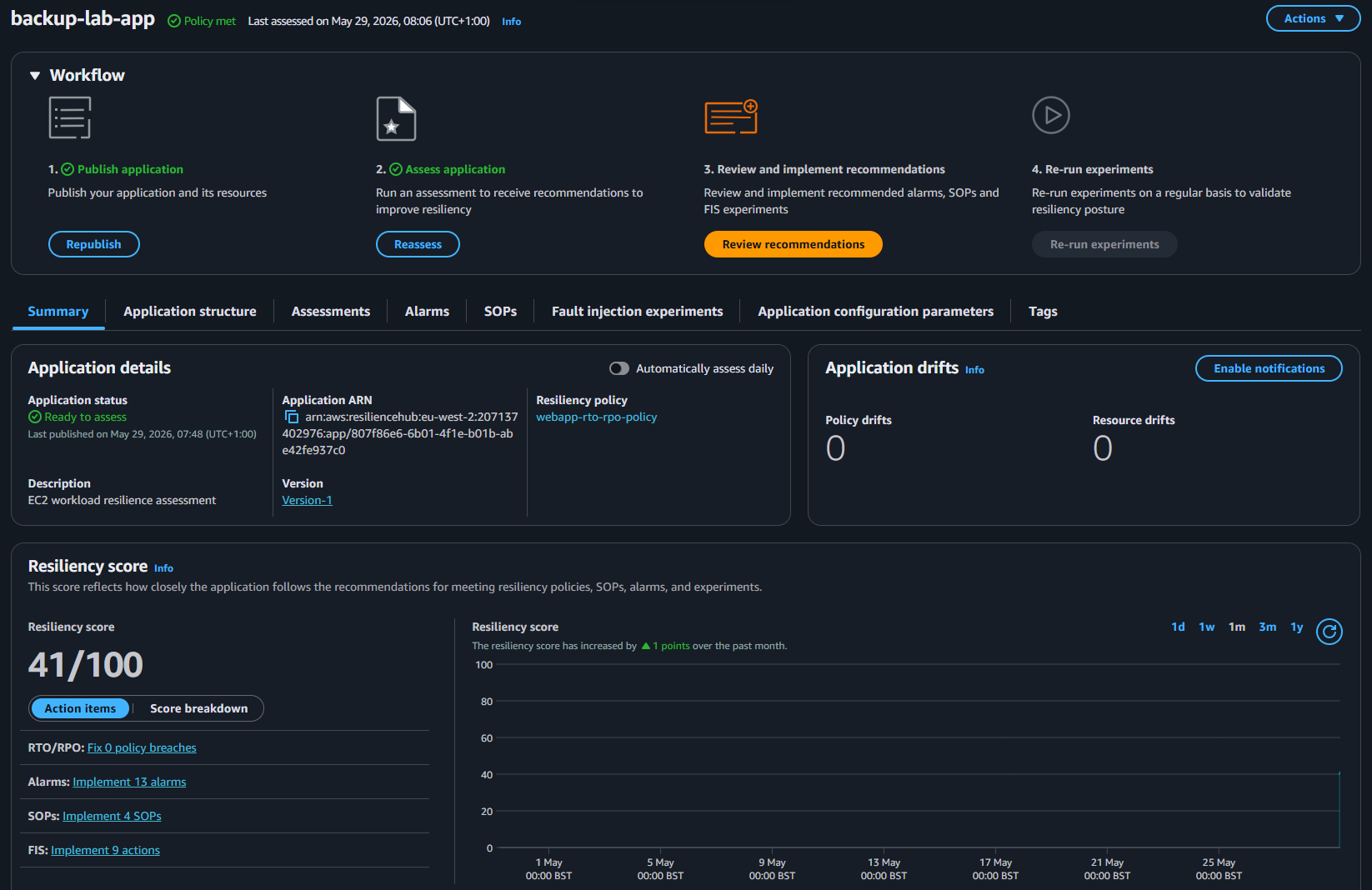Click the green score increase triangle icon
The image size is (1372, 890).
tap(645, 646)
